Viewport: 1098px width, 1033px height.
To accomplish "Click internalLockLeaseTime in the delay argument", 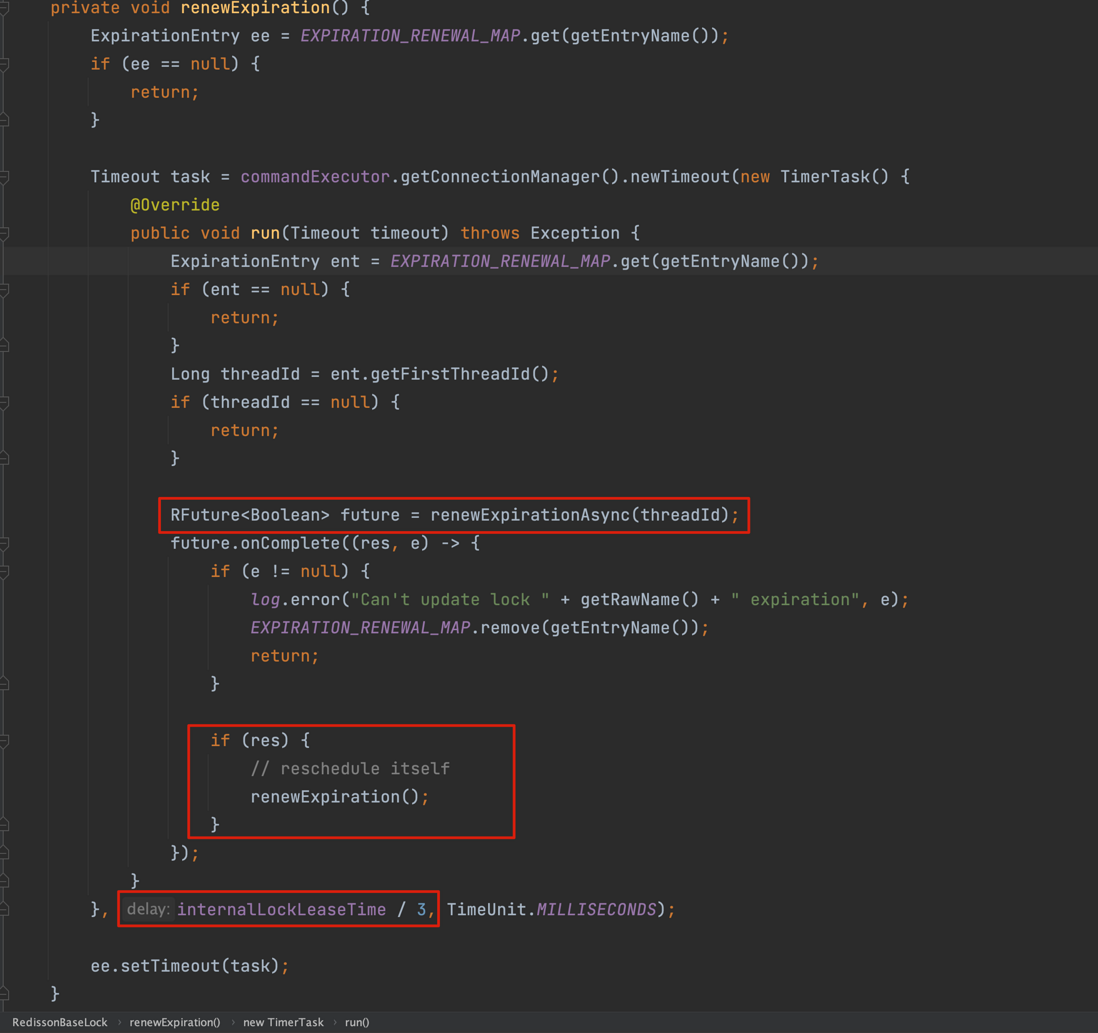I will (x=282, y=909).
